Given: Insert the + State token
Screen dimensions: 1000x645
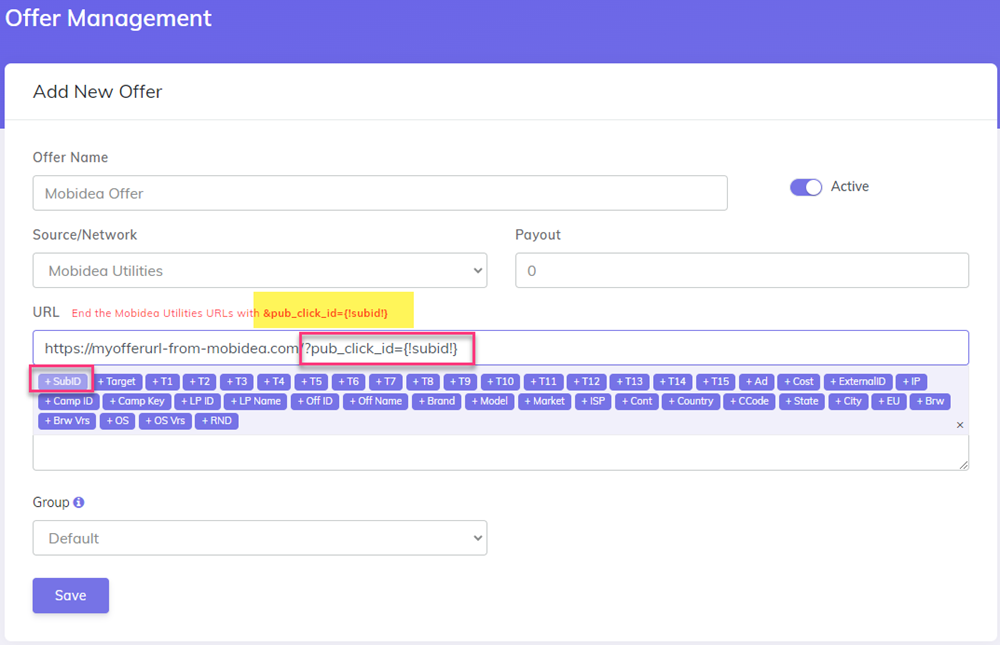Looking at the screenshot, I should click(802, 401).
